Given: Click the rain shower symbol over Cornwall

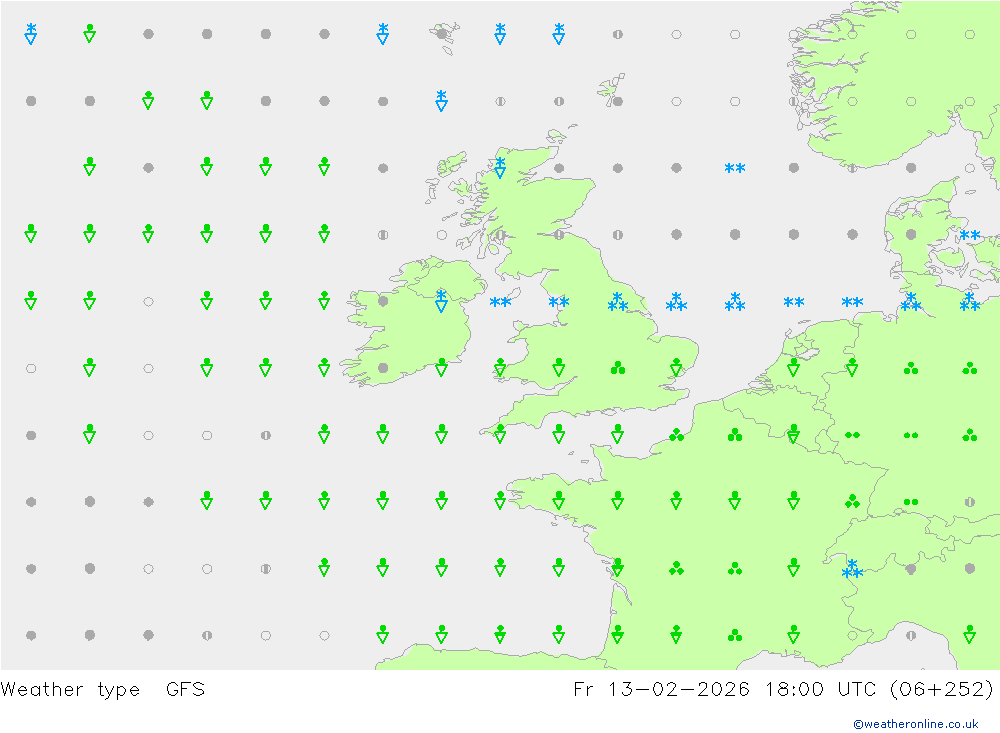Looking at the screenshot, I should pos(500,434).
